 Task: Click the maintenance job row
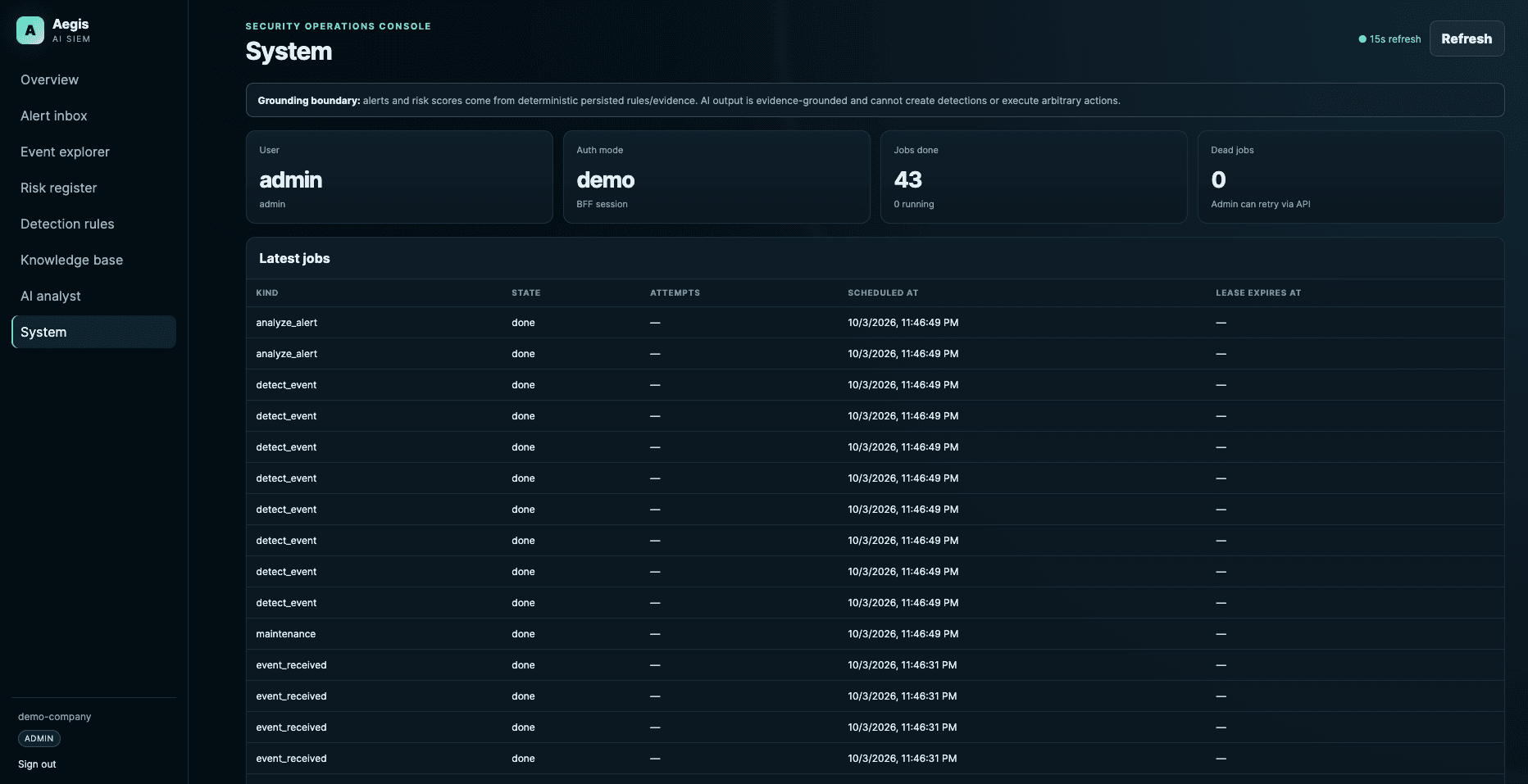[875, 634]
